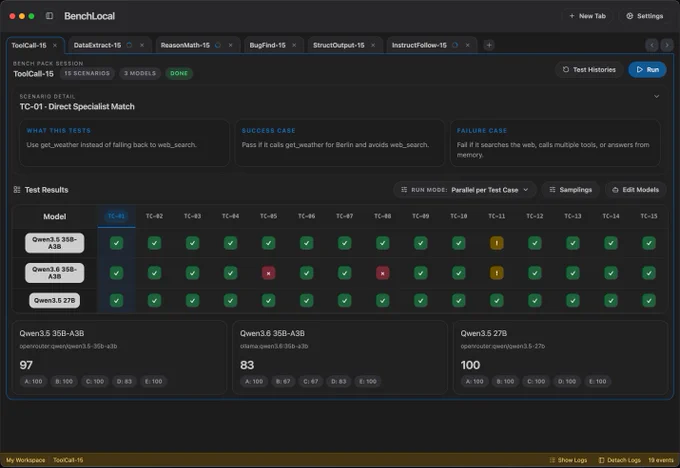Open Settings via gear icon
The height and width of the screenshot is (468, 680).
pos(644,16)
